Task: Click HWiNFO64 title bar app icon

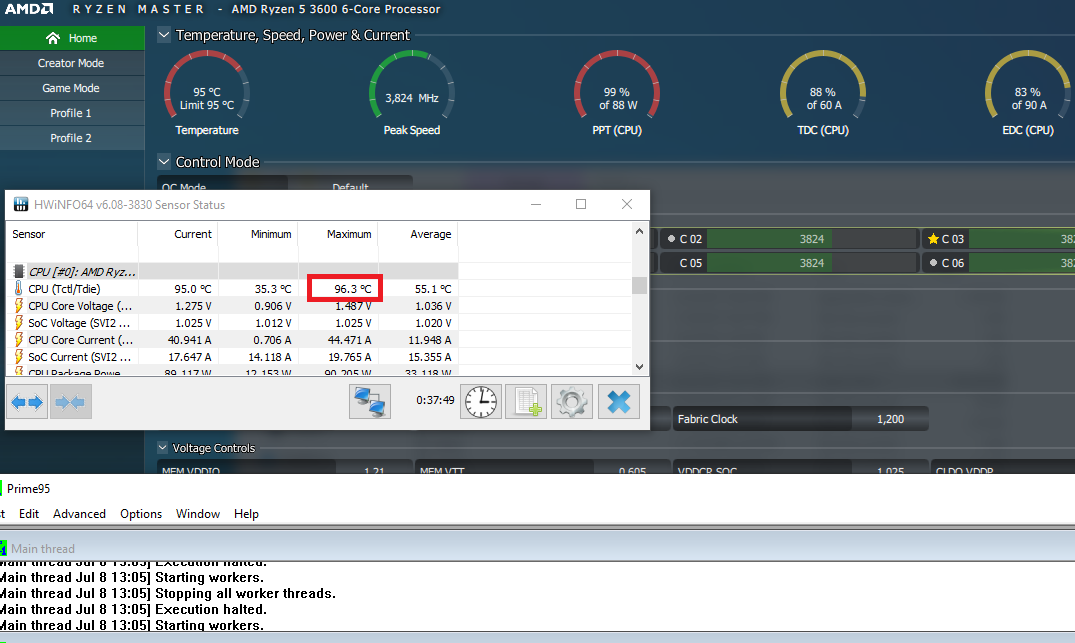Action: pyautogui.click(x=21, y=204)
